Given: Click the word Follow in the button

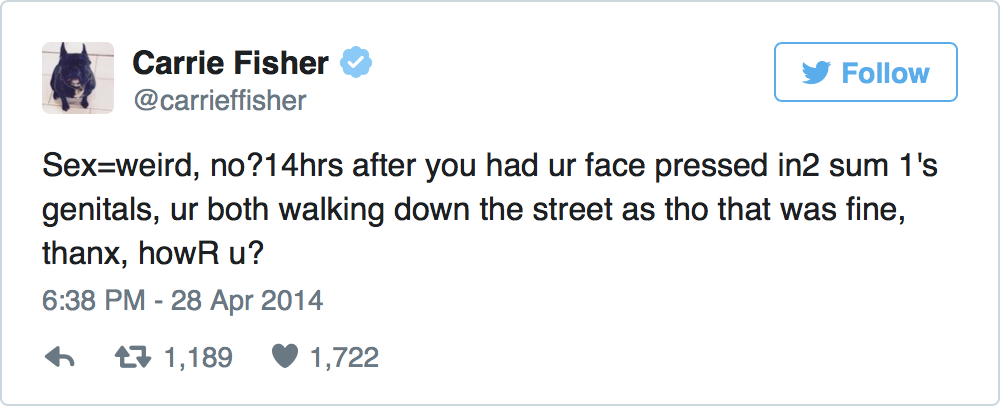Looking at the screenshot, I should (886, 73).
